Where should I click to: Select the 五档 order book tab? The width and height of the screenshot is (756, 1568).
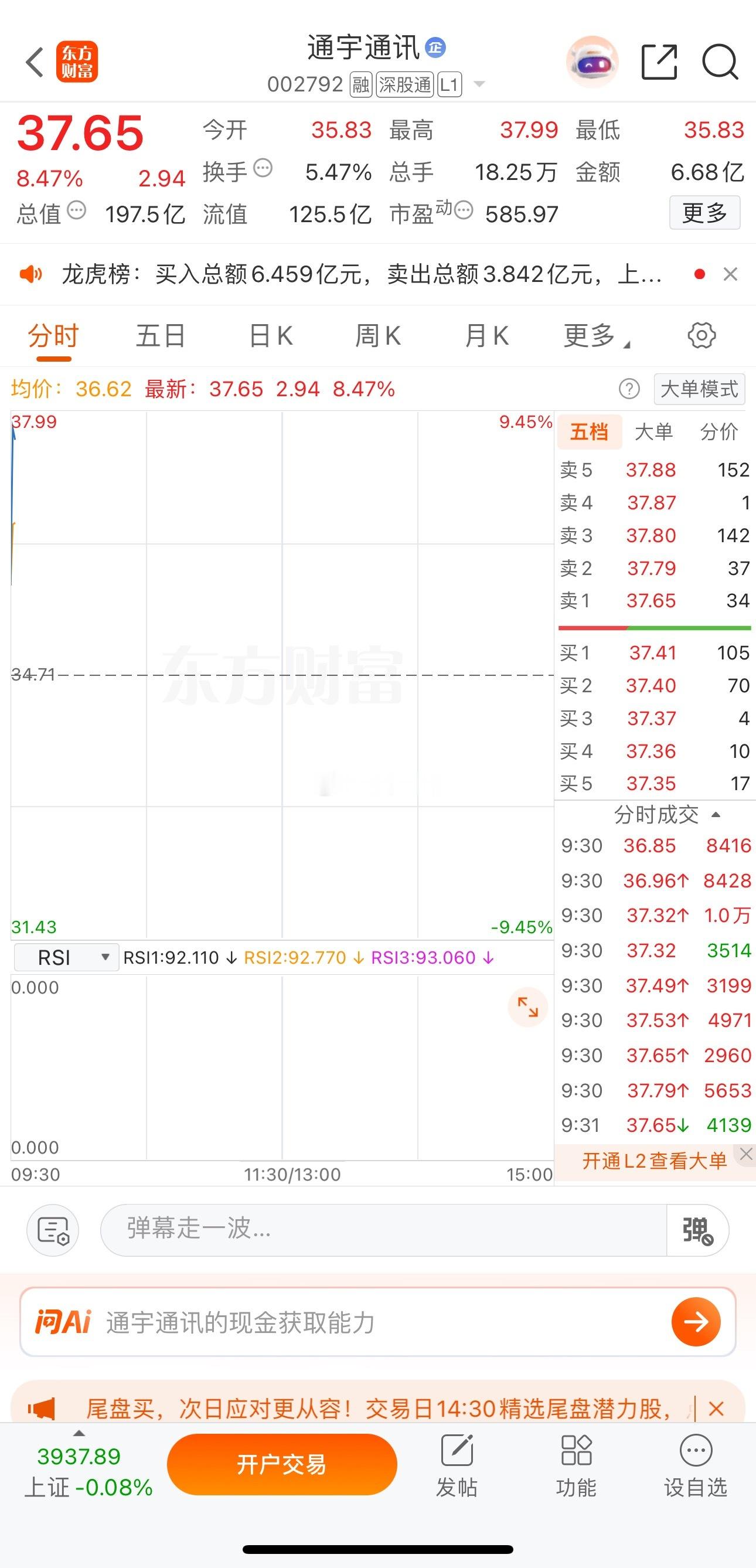[x=589, y=431]
